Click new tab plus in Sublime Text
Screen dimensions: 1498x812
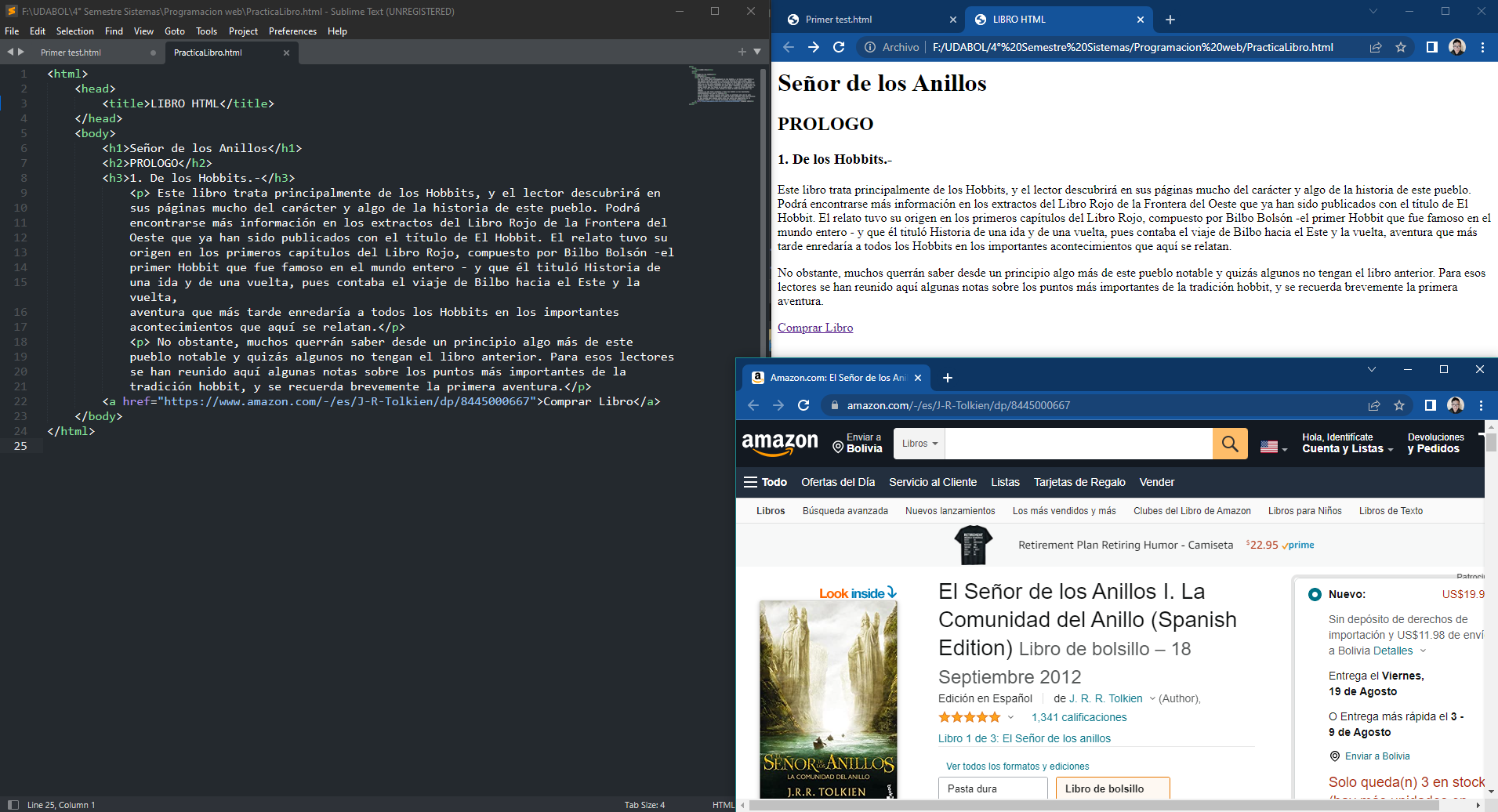[742, 52]
